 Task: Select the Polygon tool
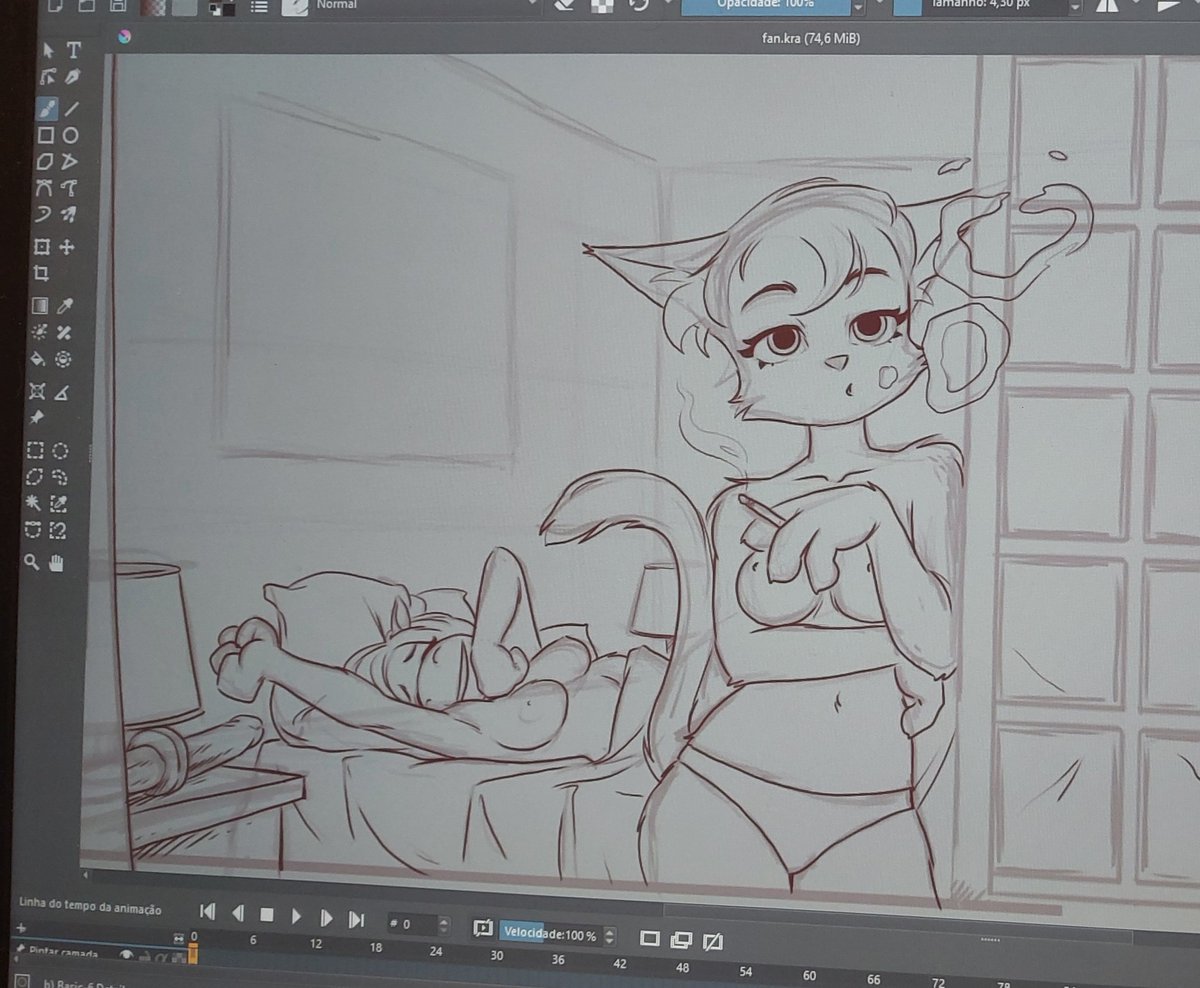tap(44, 162)
